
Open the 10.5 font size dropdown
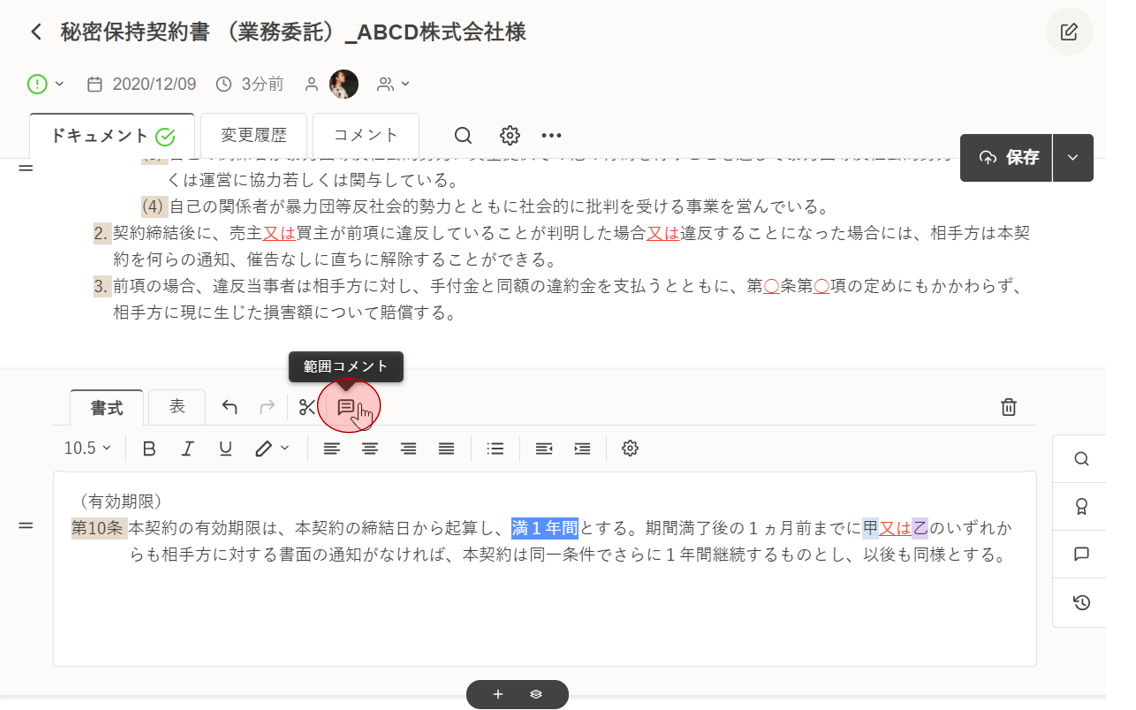(x=87, y=449)
